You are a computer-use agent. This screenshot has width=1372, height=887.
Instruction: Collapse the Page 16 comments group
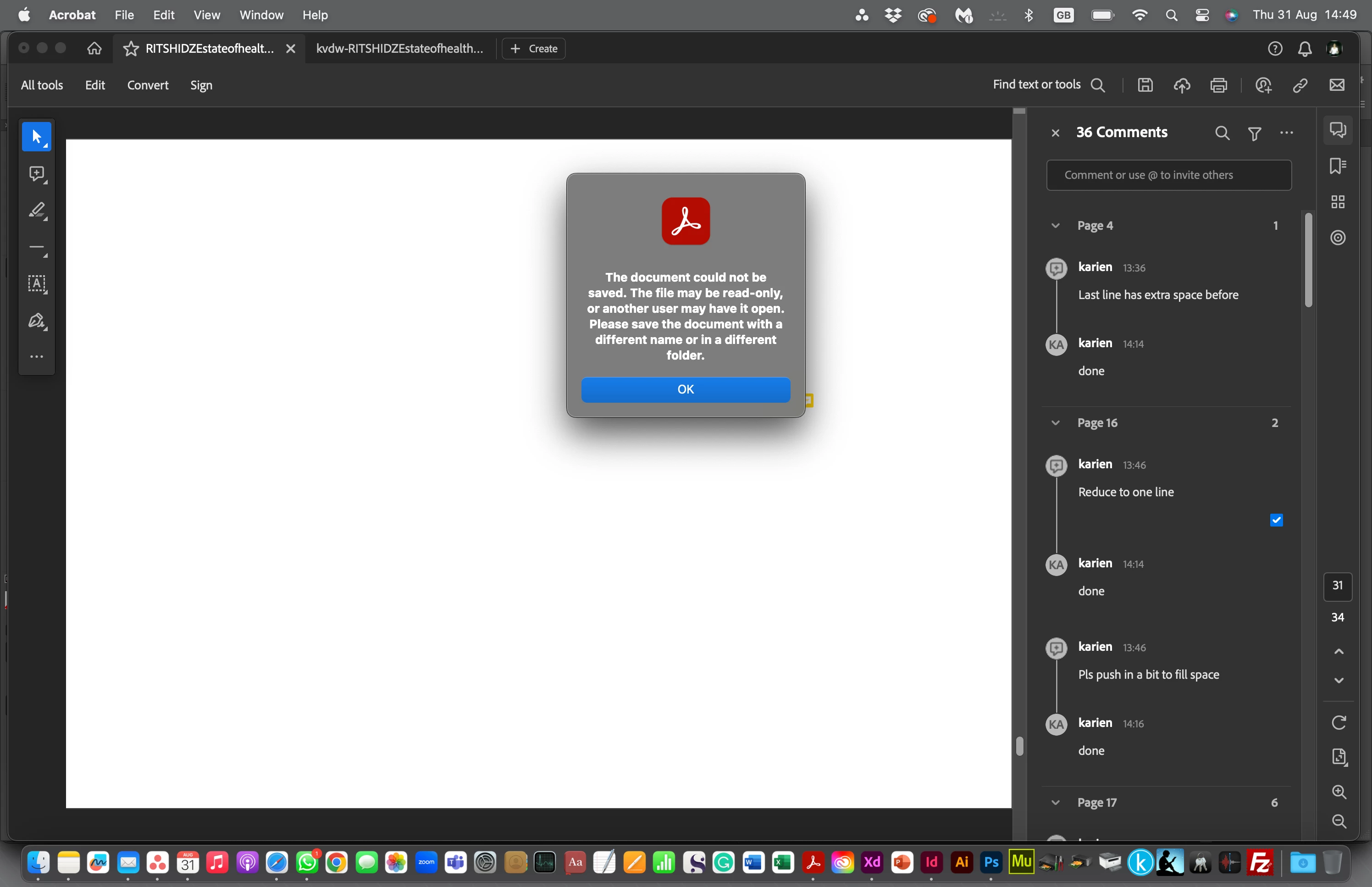click(x=1055, y=423)
